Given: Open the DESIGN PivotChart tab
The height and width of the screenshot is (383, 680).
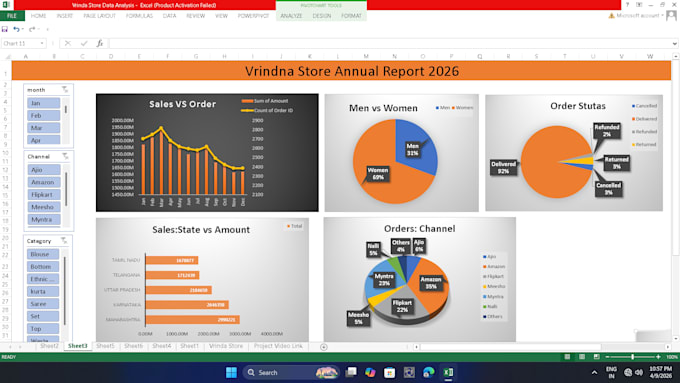Looking at the screenshot, I should (x=322, y=16).
